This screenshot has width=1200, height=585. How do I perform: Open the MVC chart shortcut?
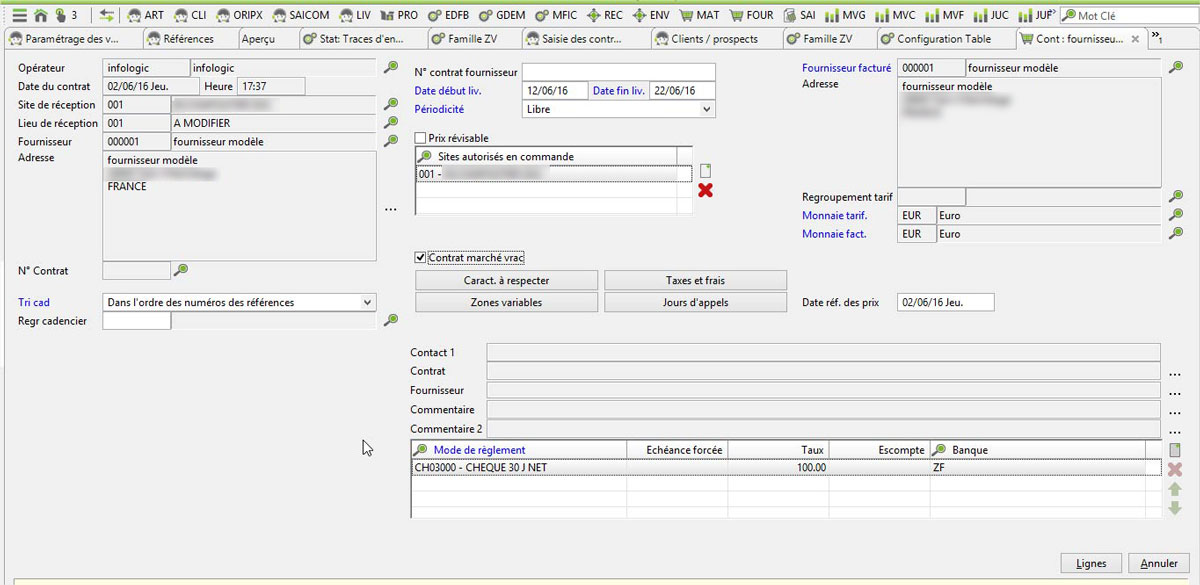point(895,15)
